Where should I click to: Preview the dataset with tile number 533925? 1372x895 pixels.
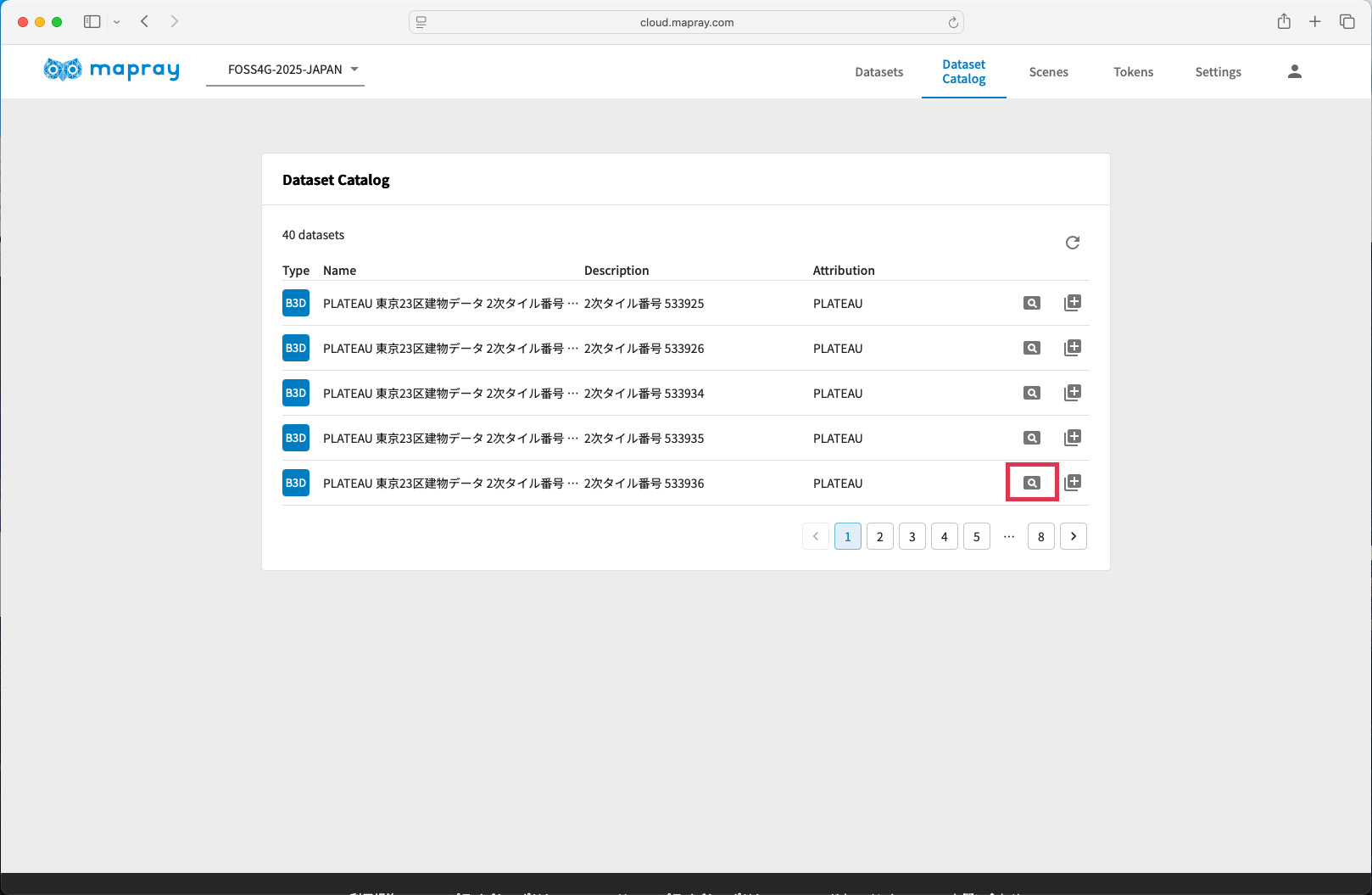pos(1031,303)
